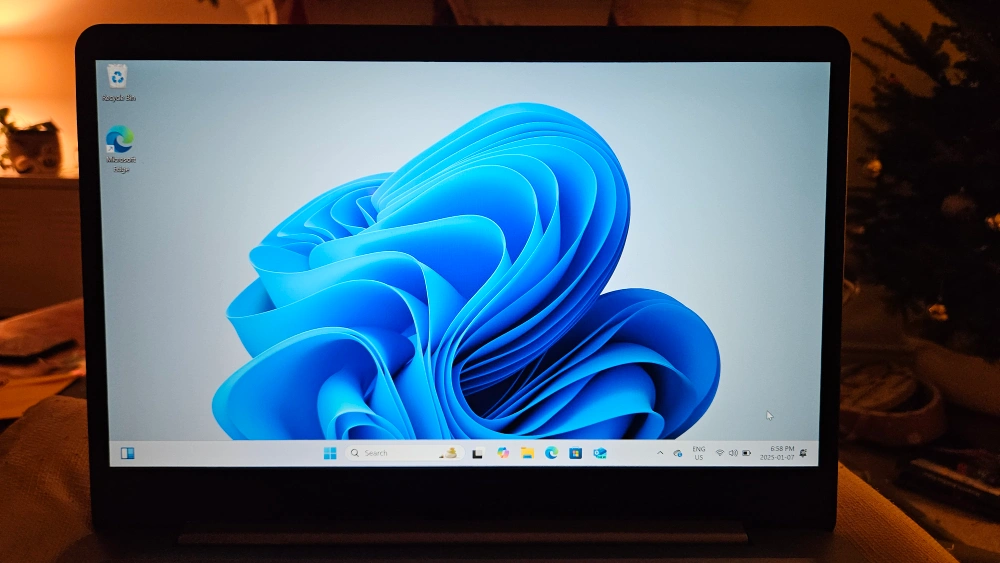Open File Explorer from the taskbar

(527, 453)
